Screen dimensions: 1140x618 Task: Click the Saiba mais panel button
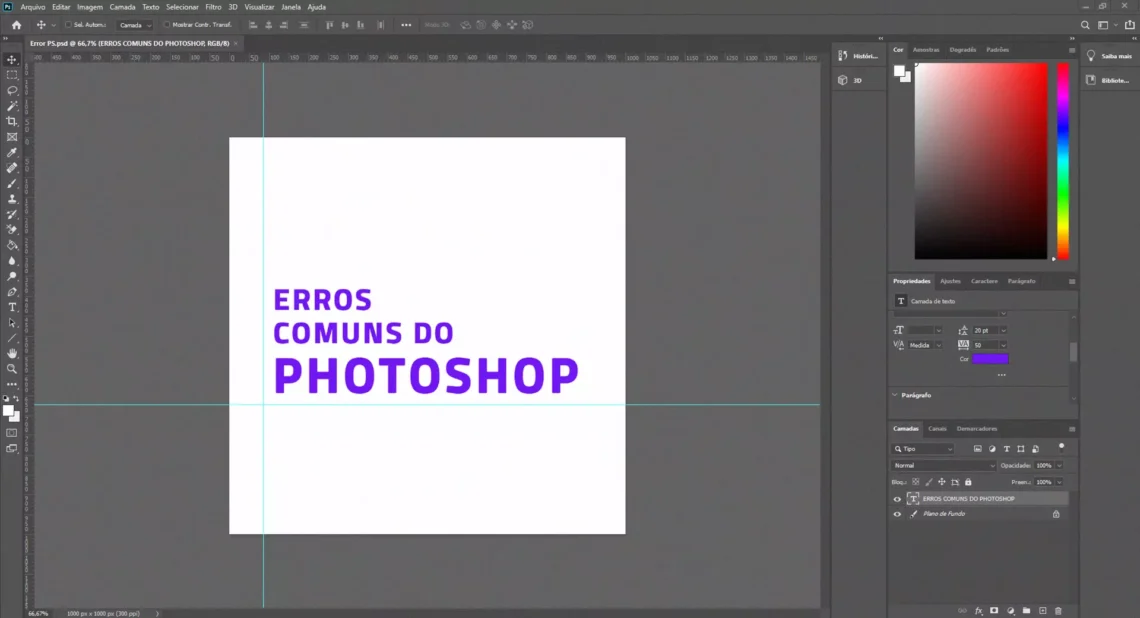click(x=1109, y=56)
